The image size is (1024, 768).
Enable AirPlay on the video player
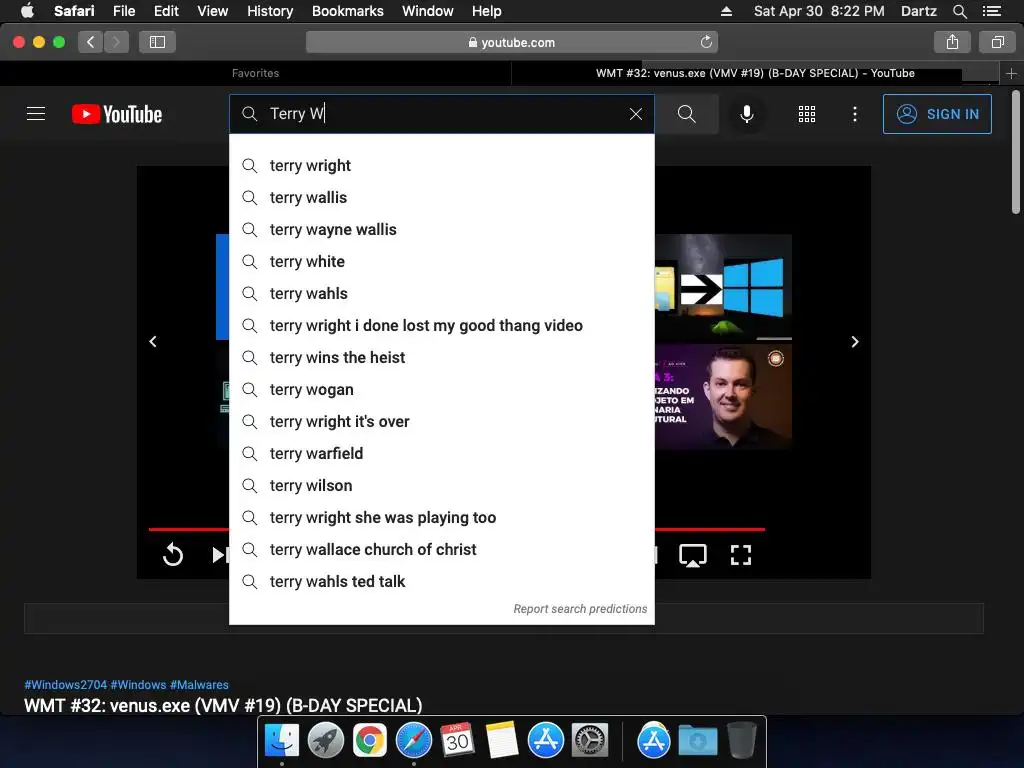coord(692,556)
